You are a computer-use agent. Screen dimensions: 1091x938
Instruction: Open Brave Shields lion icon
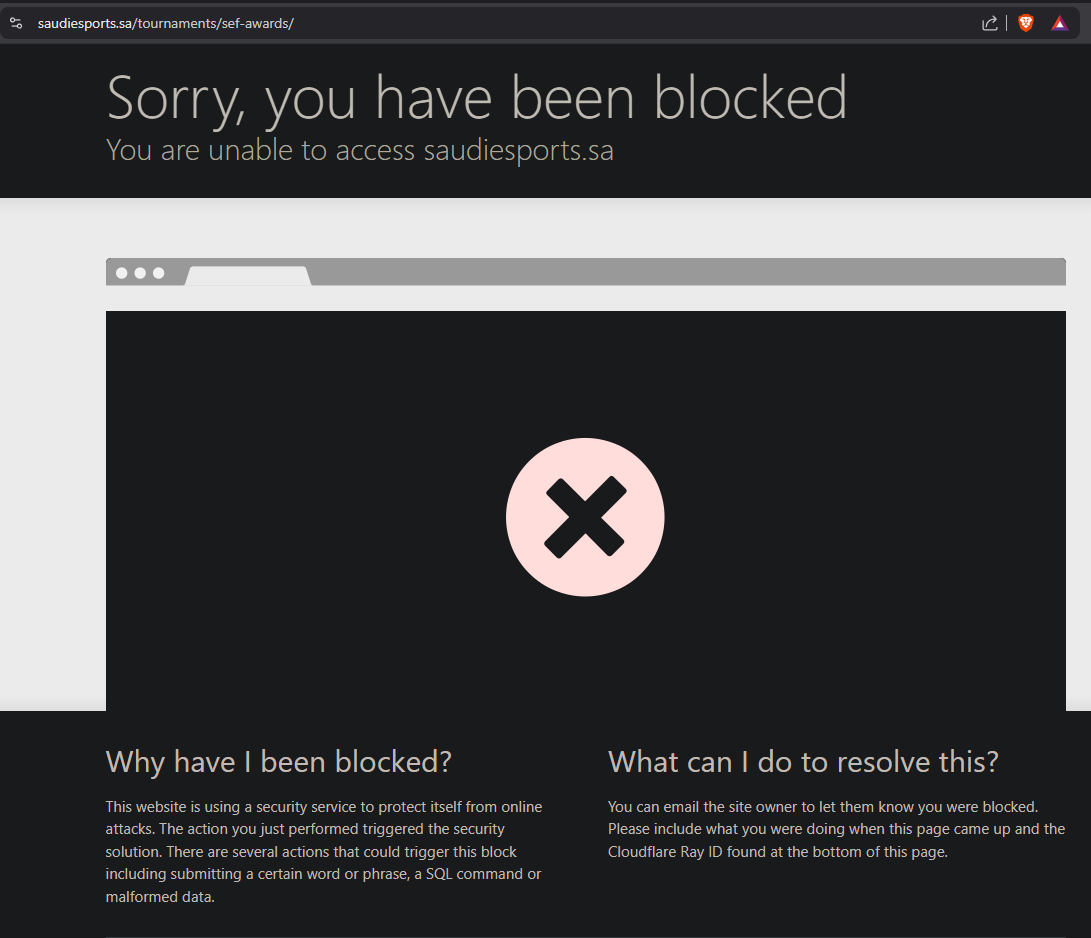pyautogui.click(x=1026, y=24)
